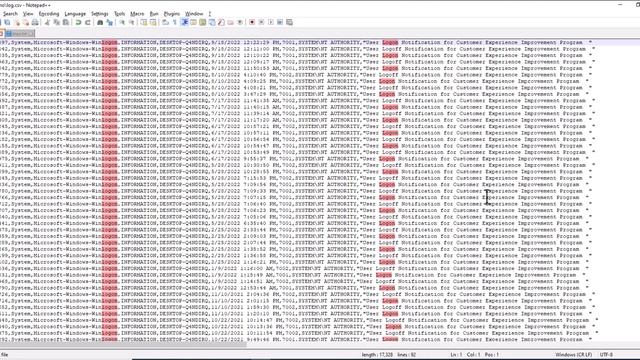The height and width of the screenshot is (360, 640).
Task: Open the Search menu
Action: tap(10, 14)
